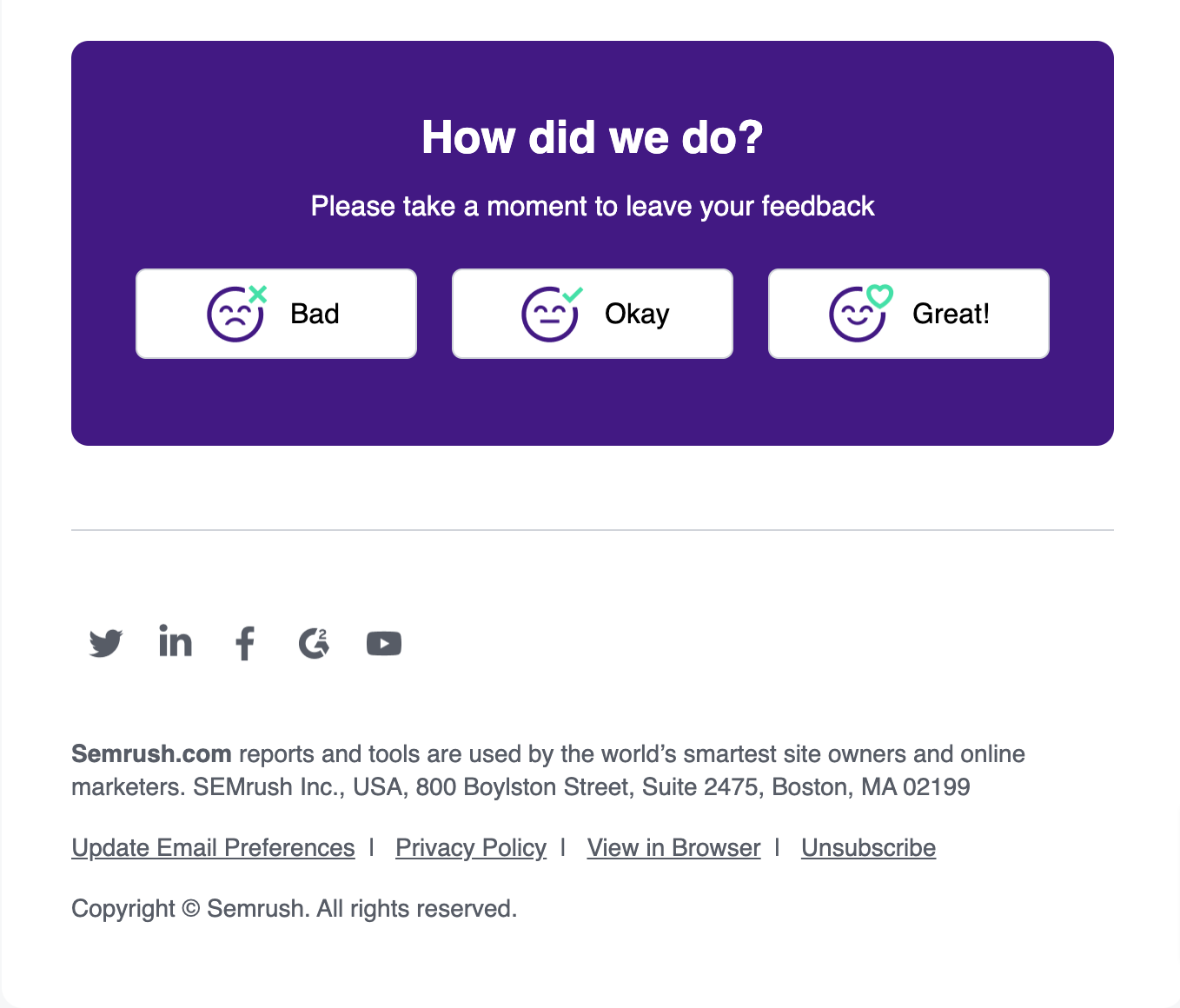The width and height of the screenshot is (1180, 1008).
Task: Visit Semrush on Facebook
Action: [244, 643]
